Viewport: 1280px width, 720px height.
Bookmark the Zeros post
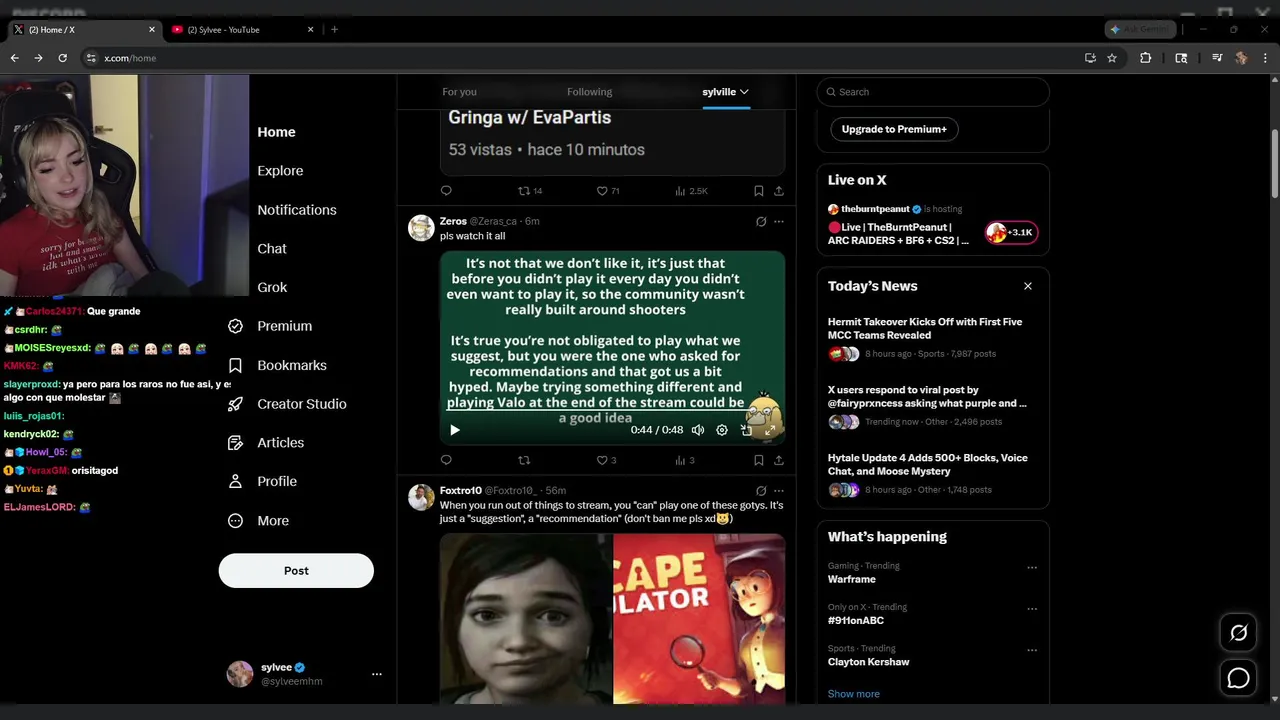[758, 460]
